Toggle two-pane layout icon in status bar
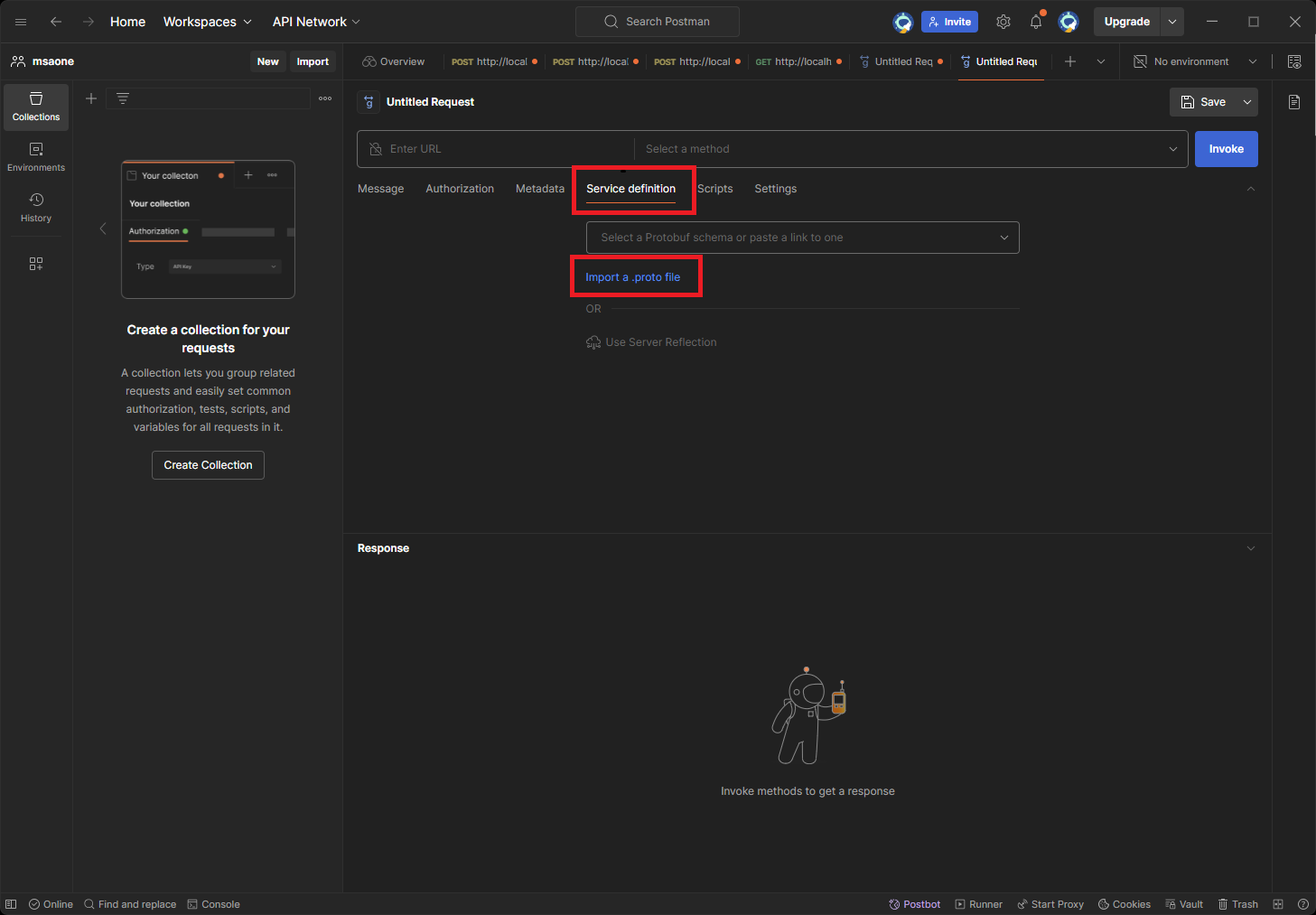Viewport: 1316px width, 915px height. [1278, 904]
